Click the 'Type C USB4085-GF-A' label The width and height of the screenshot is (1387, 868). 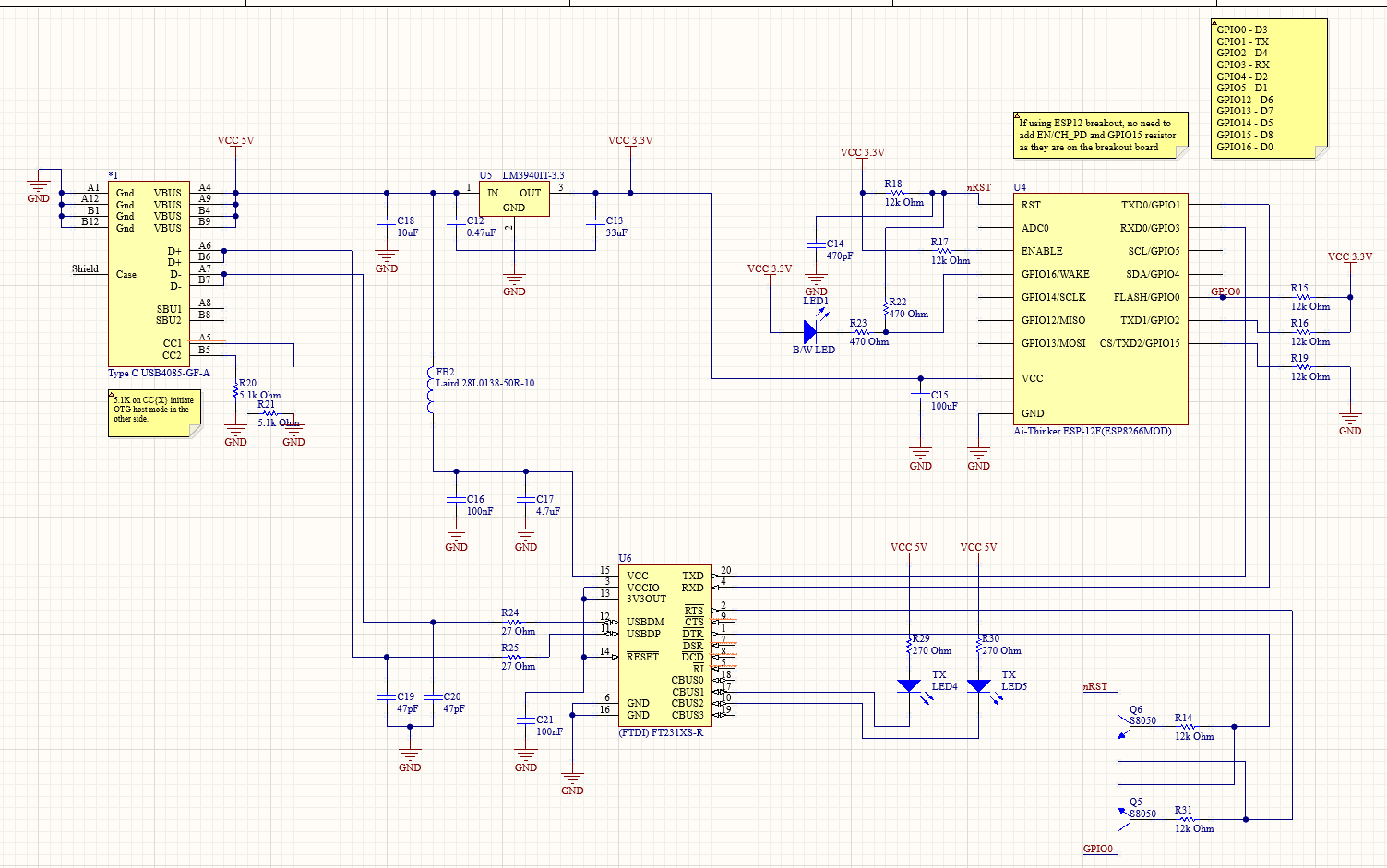pyautogui.click(x=159, y=373)
